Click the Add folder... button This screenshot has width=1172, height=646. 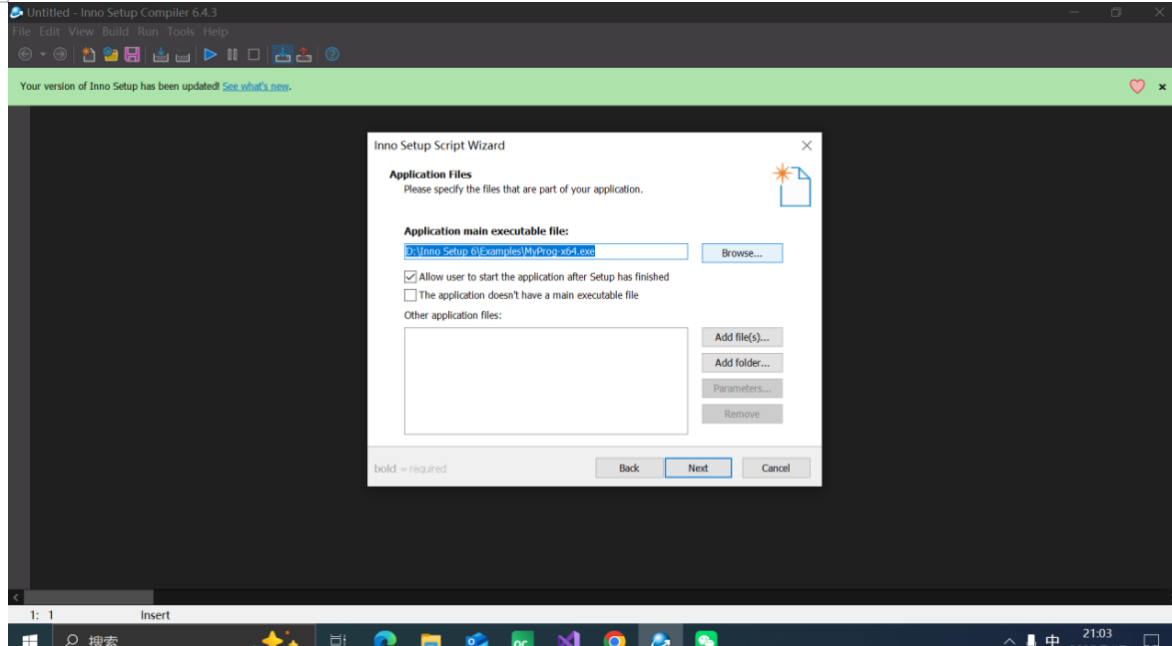[741, 363]
